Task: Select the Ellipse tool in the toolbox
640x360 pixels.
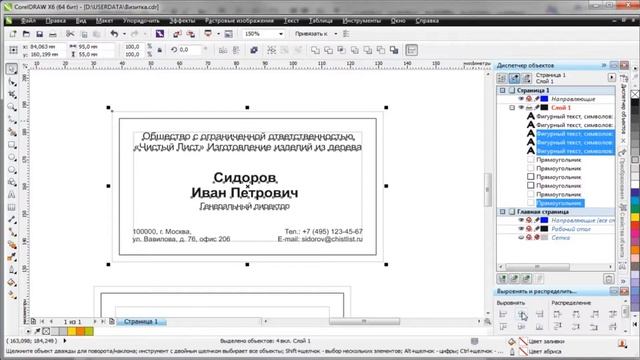Action: (12, 158)
